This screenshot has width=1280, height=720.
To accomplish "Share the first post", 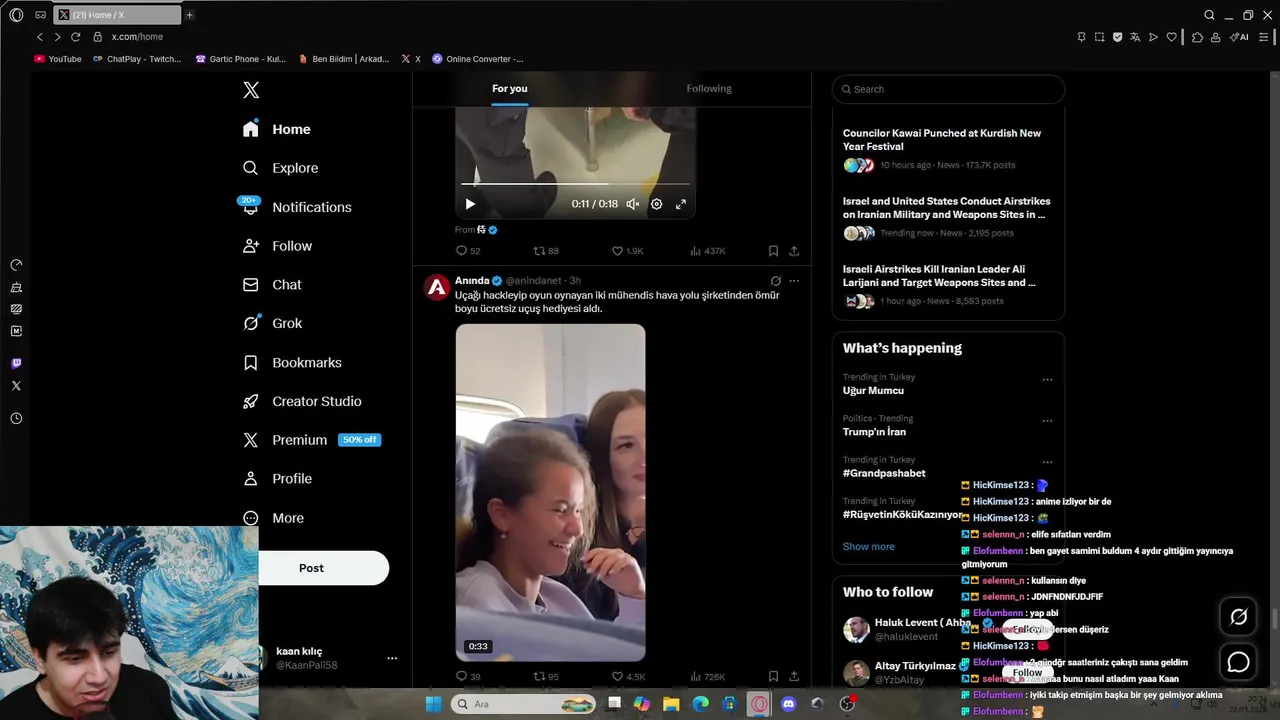I will [794, 251].
